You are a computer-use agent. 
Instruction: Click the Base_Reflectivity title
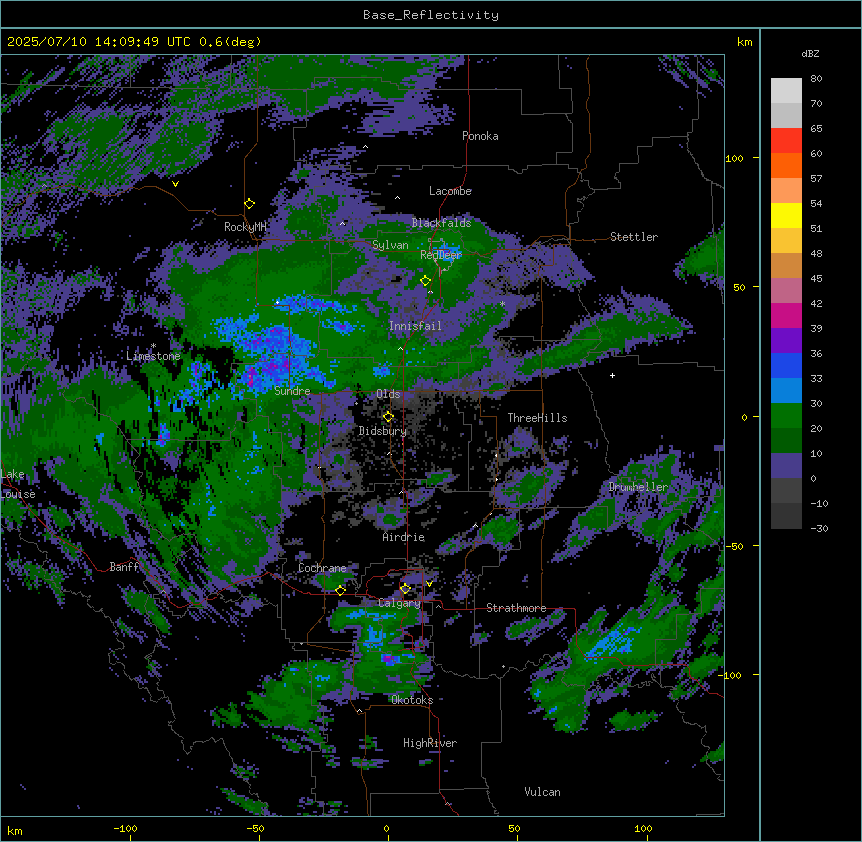tap(431, 15)
